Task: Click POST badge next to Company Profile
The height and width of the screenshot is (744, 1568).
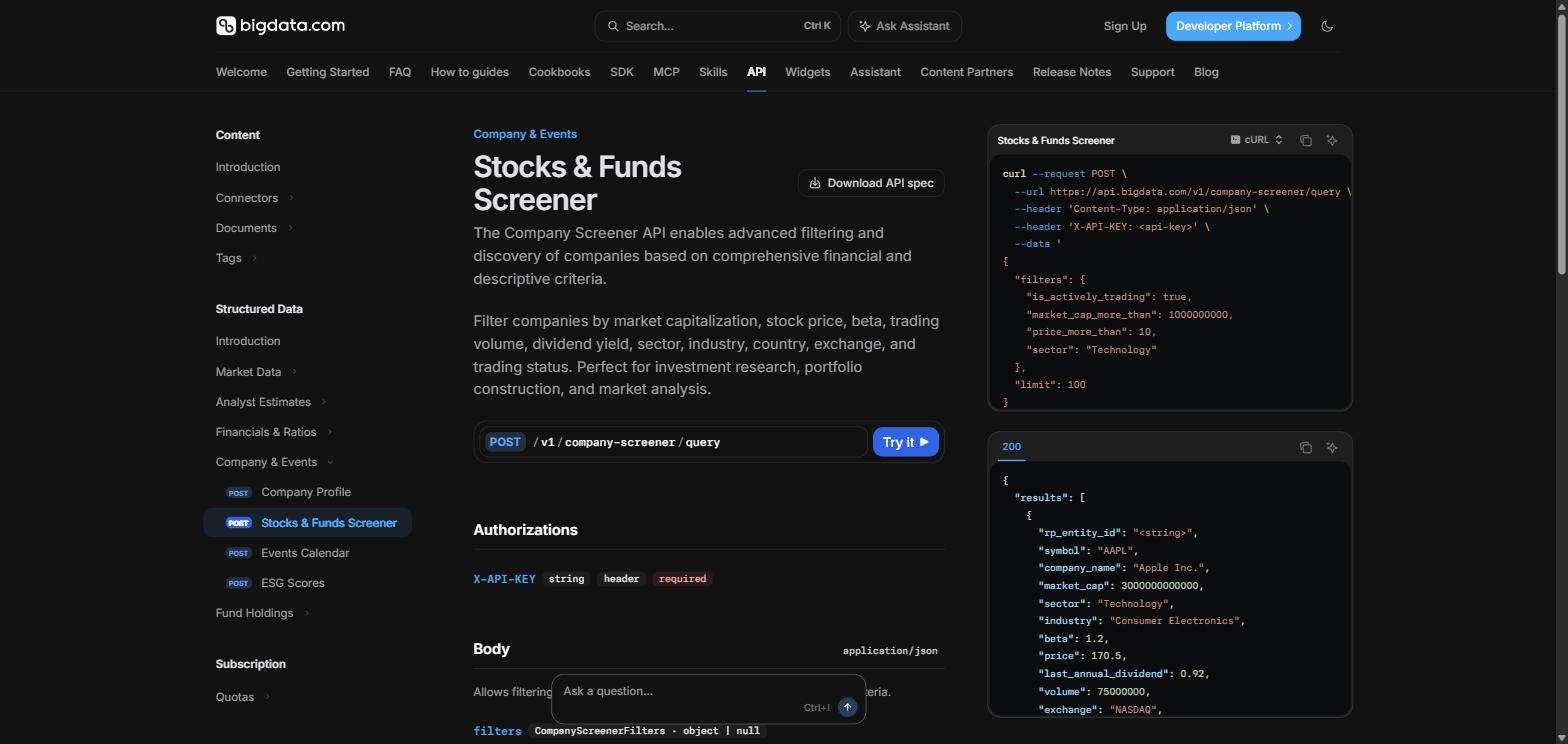Action: (x=238, y=493)
